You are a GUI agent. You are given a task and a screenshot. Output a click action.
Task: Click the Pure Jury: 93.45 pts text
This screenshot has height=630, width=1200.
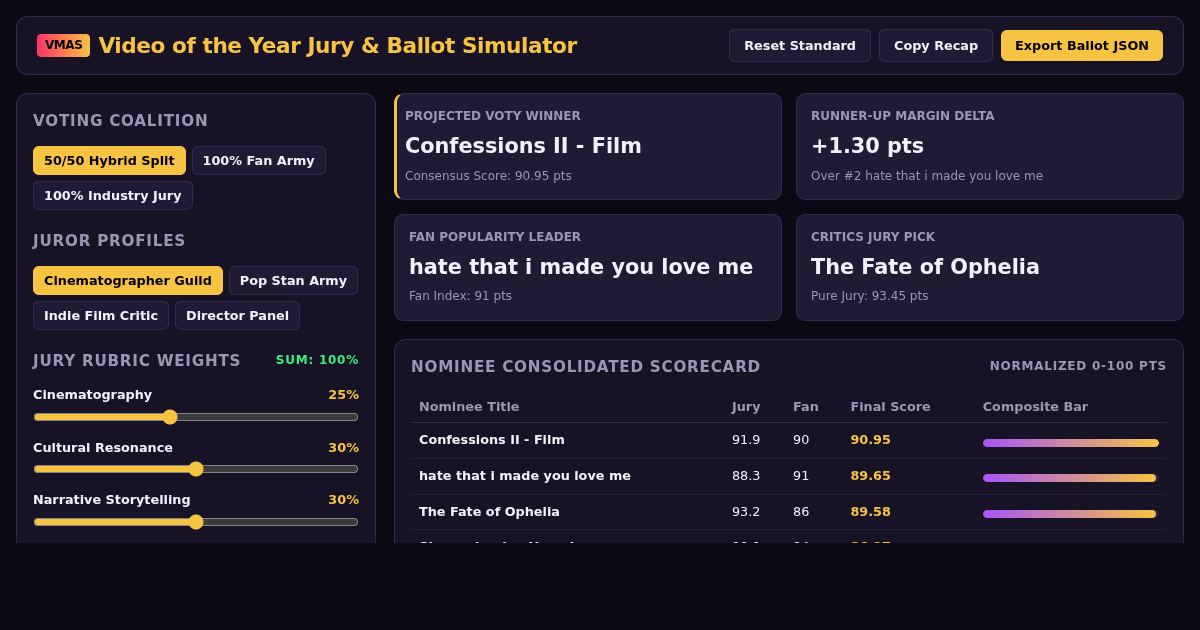tap(869, 296)
